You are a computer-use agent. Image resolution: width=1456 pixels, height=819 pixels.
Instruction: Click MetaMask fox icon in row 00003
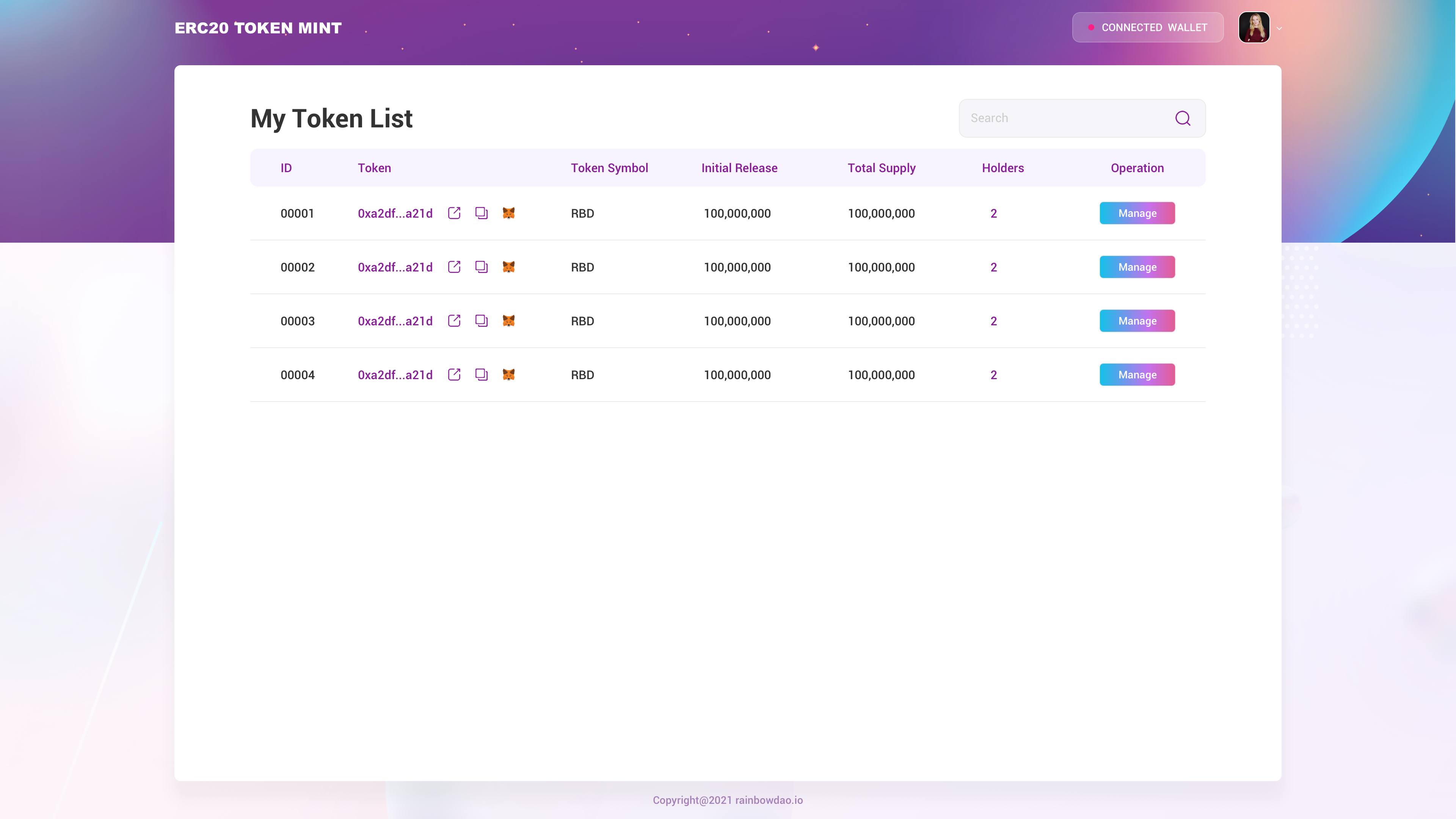click(x=508, y=320)
